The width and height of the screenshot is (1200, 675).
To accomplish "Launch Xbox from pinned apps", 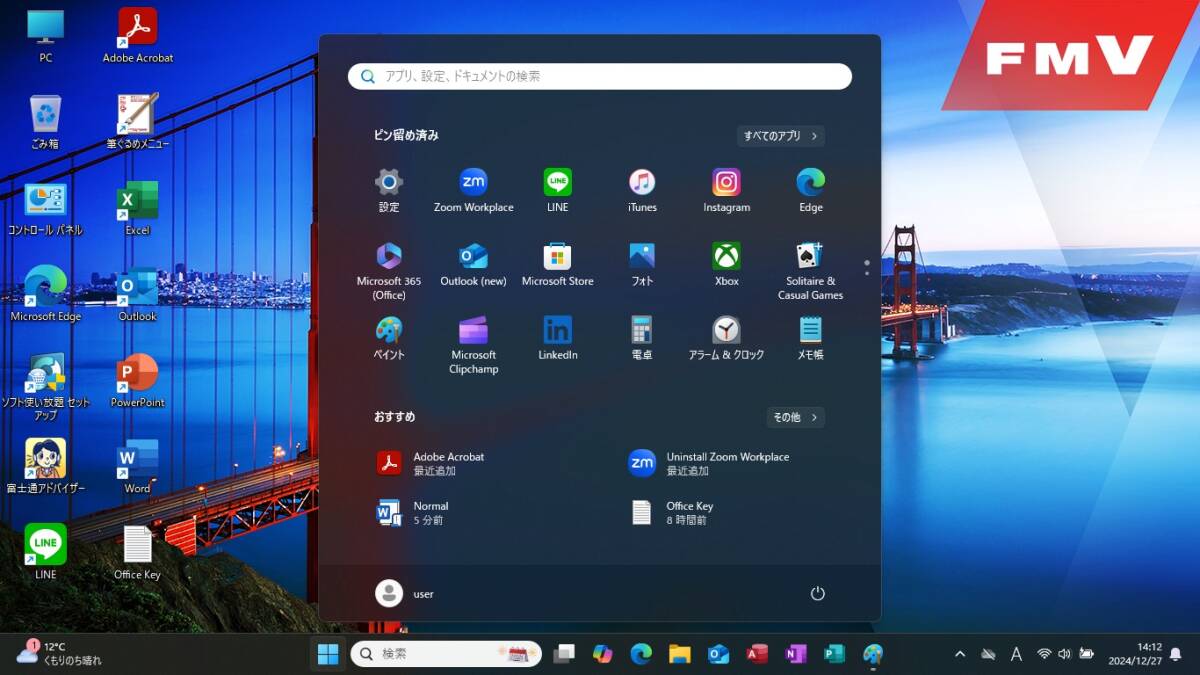I will pyautogui.click(x=727, y=264).
